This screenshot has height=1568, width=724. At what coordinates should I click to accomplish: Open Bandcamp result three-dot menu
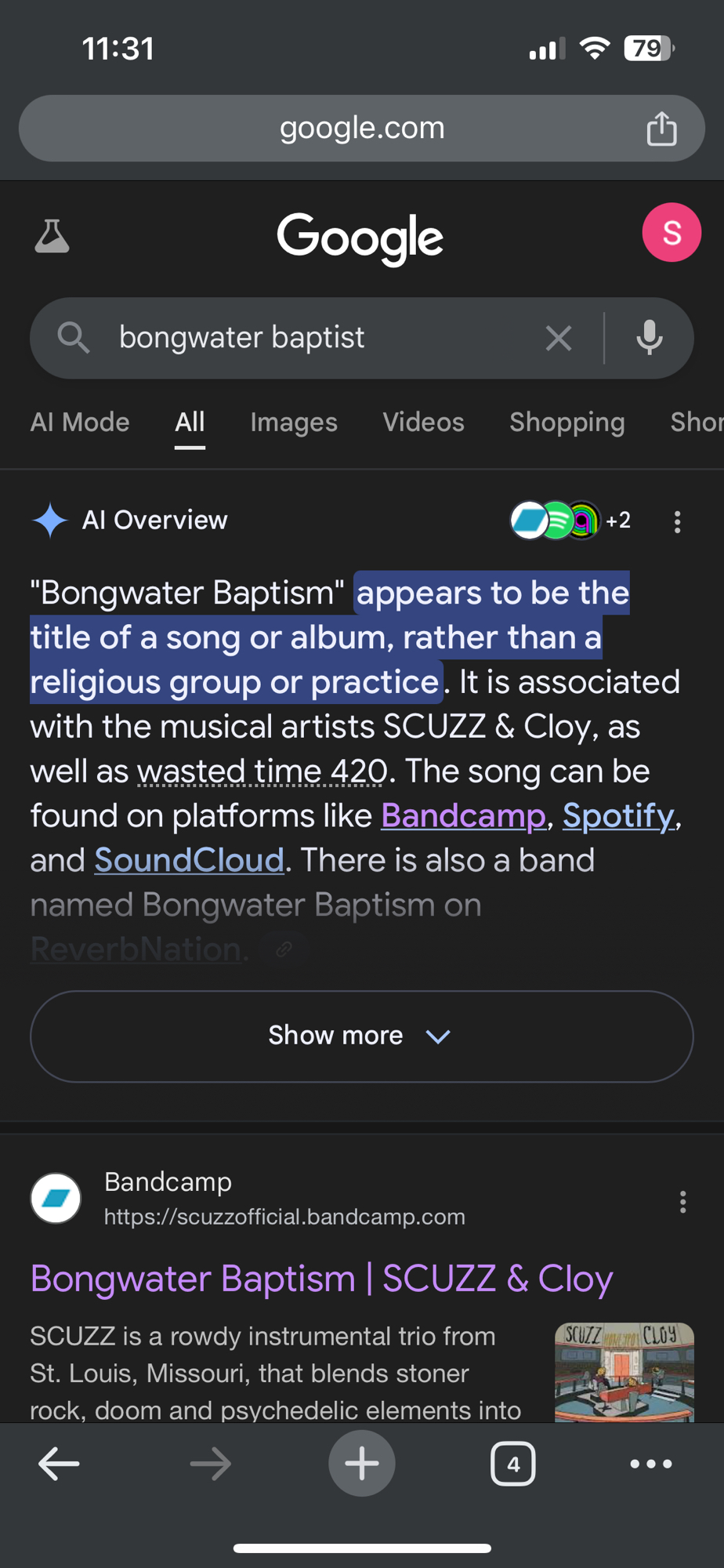(x=682, y=1202)
